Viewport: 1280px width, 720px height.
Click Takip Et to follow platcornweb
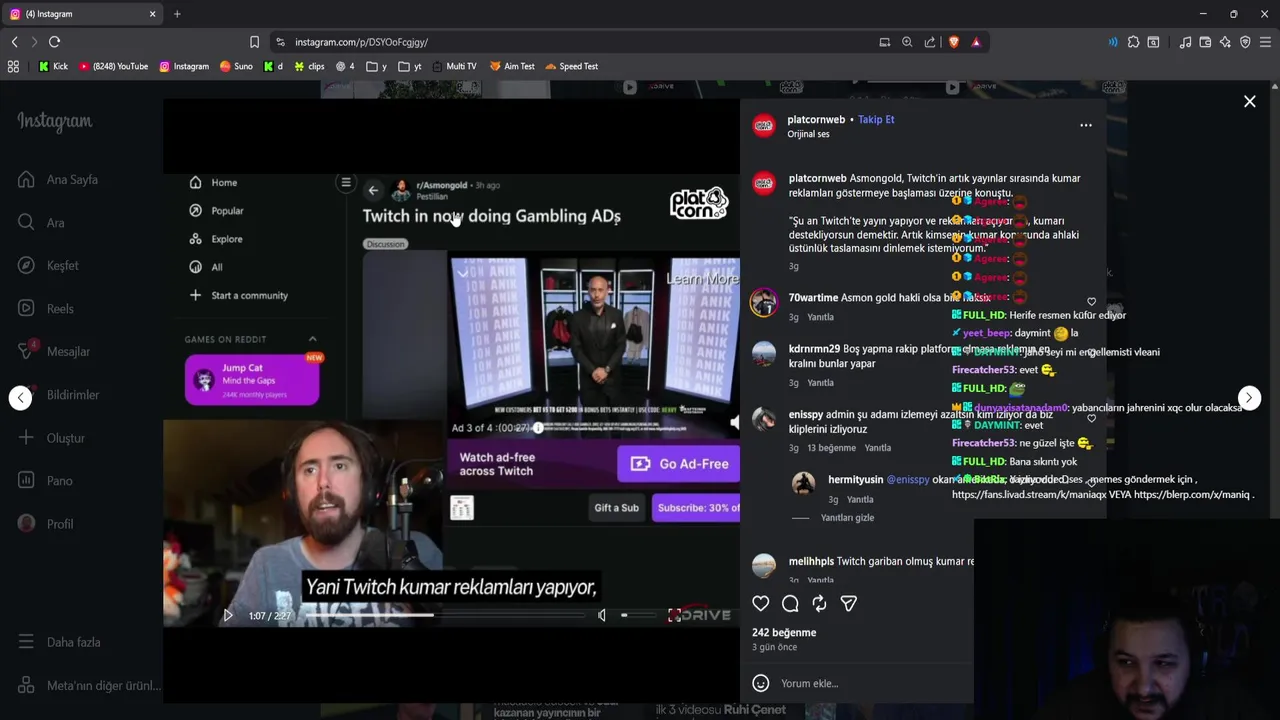tap(876, 119)
